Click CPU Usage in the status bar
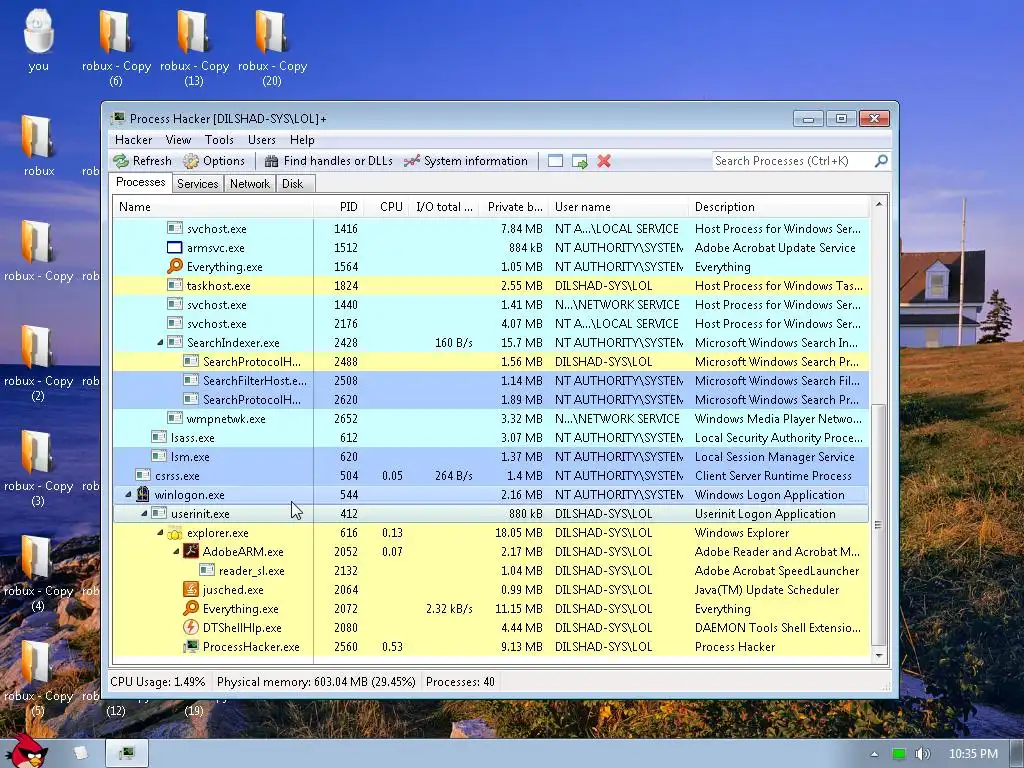Image resolution: width=1024 pixels, height=768 pixels. [x=157, y=682]
